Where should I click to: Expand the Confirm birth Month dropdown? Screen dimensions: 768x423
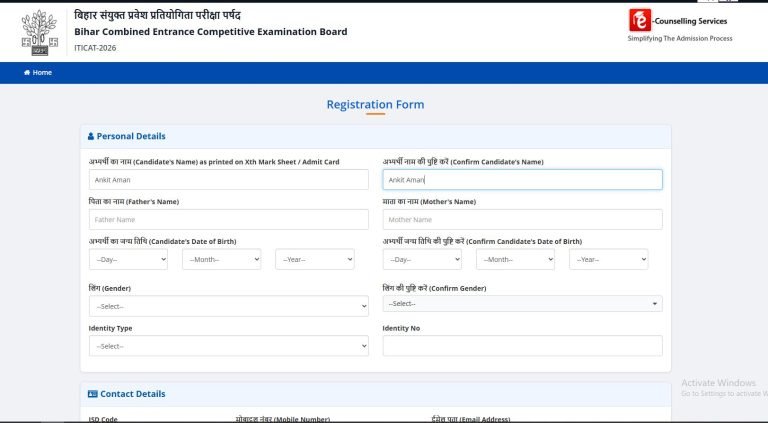pos(515,260)
